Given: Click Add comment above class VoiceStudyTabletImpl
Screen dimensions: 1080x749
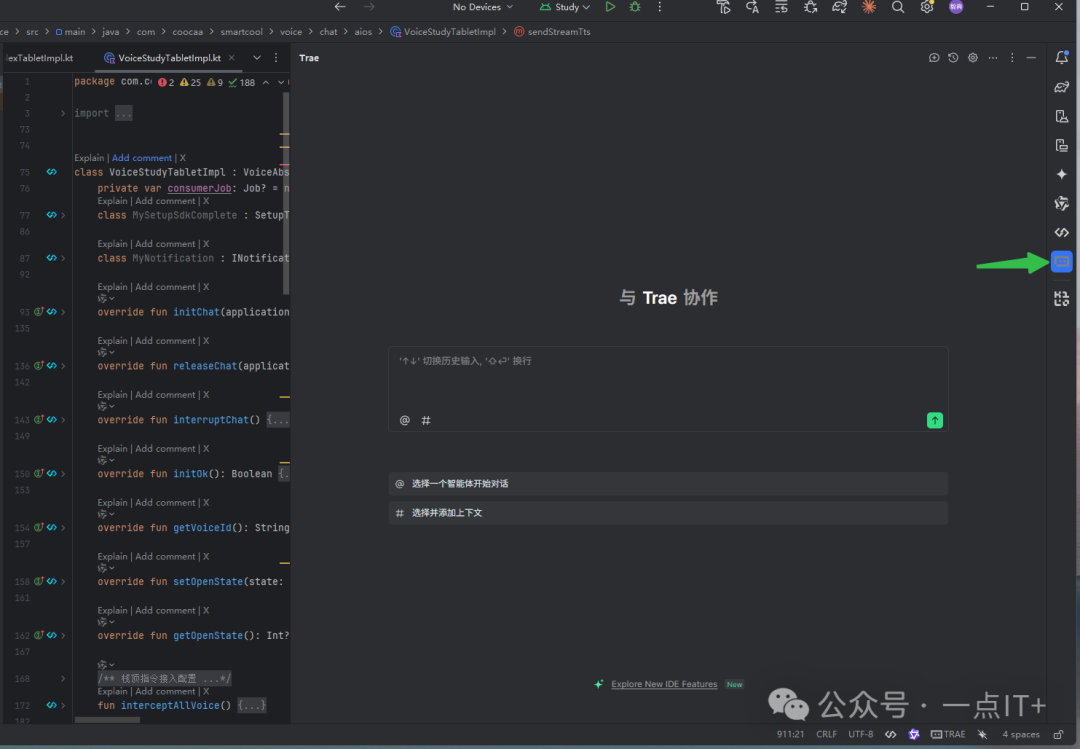Looking at the screenshot, I should click(142, 158).
